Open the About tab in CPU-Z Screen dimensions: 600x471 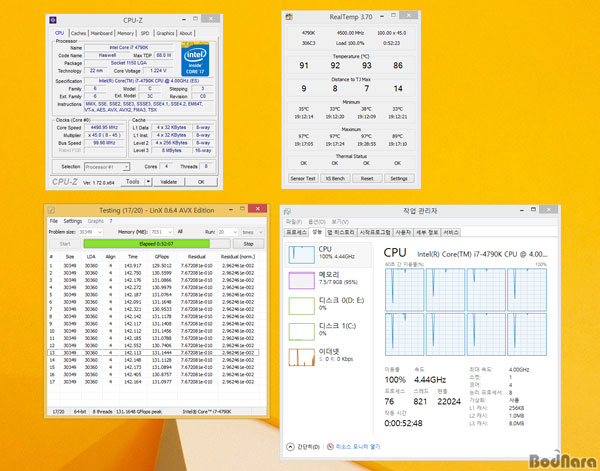186,33
